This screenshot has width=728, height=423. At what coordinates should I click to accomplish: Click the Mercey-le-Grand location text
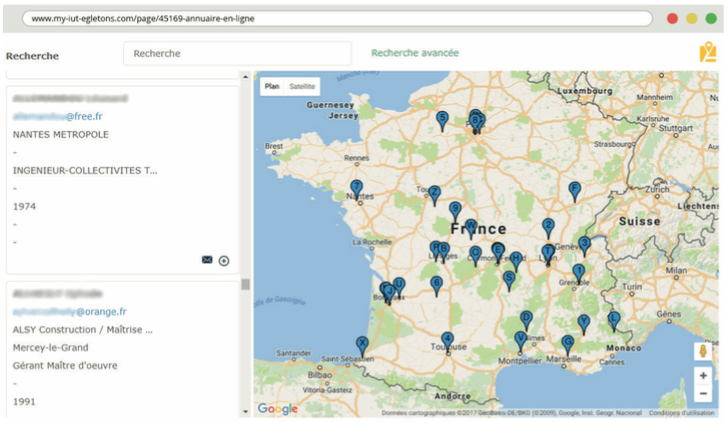click(51, 348)
